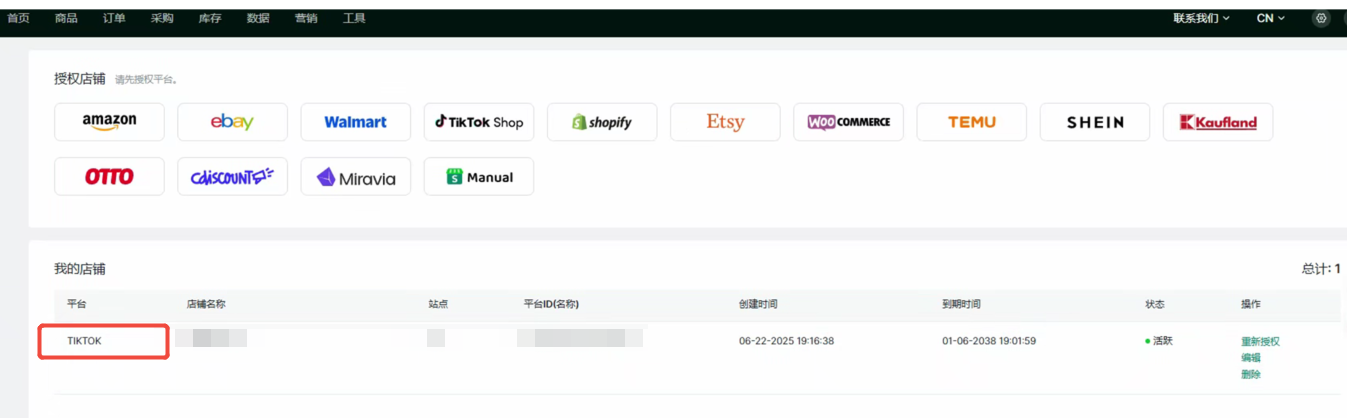Click the creation time 06-22-2025 19:16:38
The height and width of the screenshot is (418, 1347).
(x=786, y=341)
